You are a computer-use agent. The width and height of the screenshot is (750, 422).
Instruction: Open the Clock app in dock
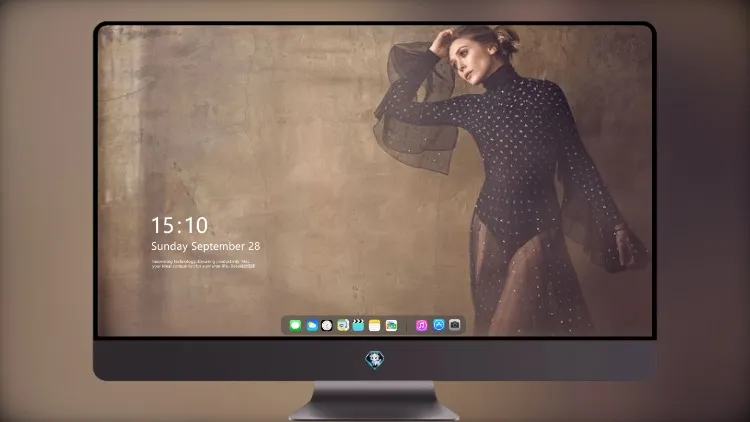327,325
